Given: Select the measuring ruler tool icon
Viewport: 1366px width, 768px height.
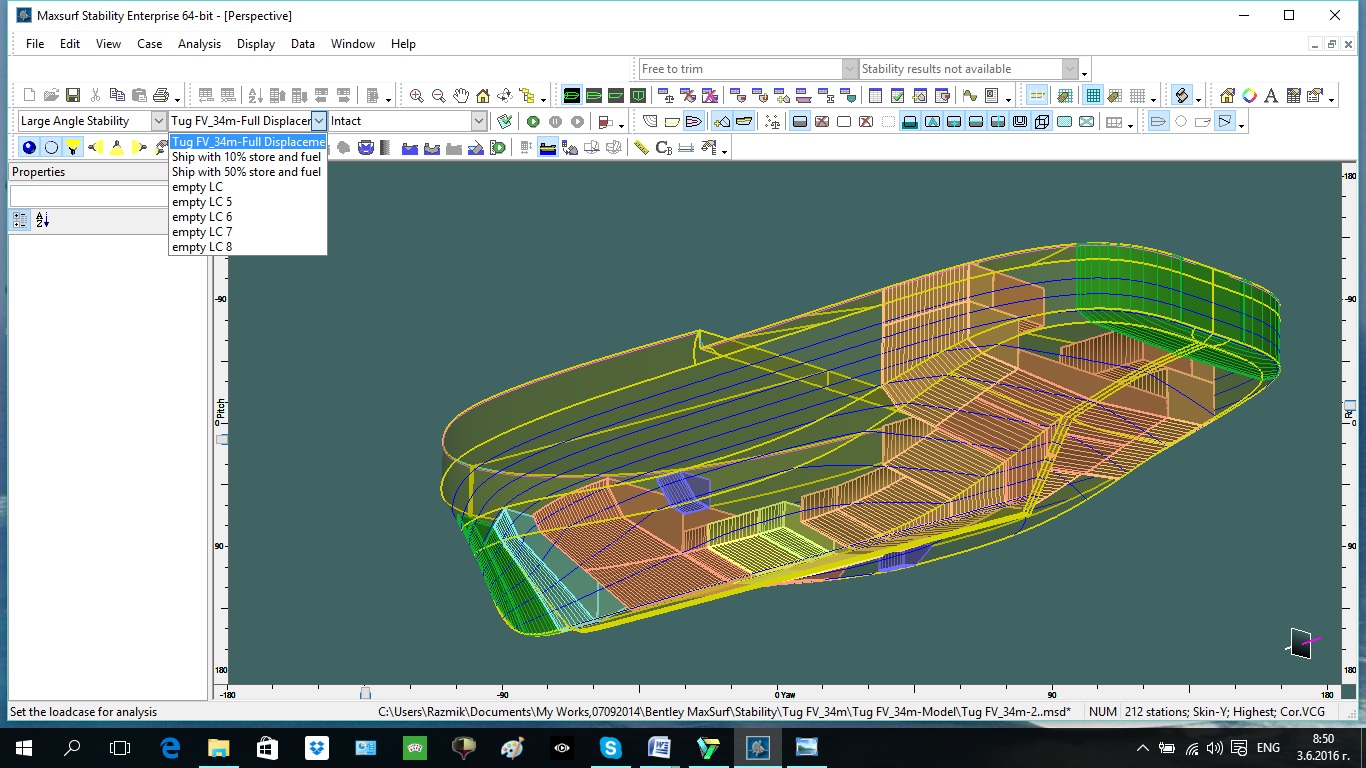Looking at the screenshot, I should coord(641,148).
